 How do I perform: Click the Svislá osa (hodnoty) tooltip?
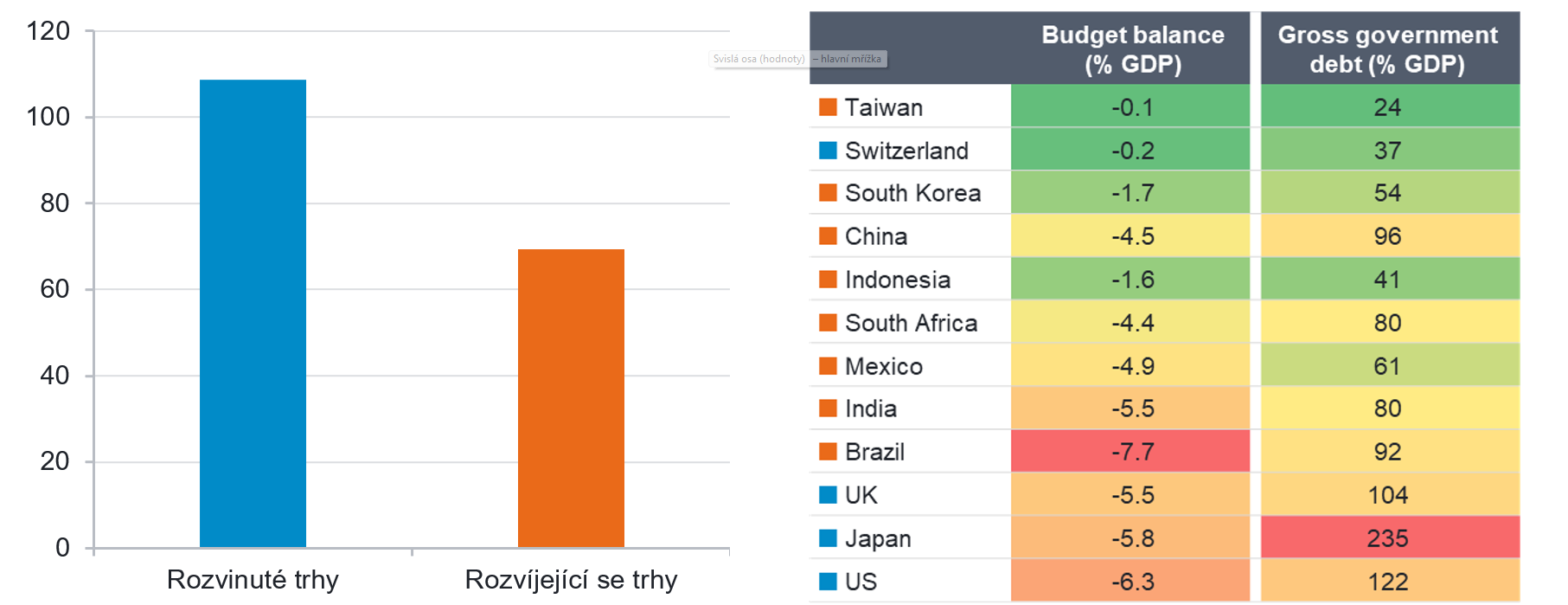(758, 59)
